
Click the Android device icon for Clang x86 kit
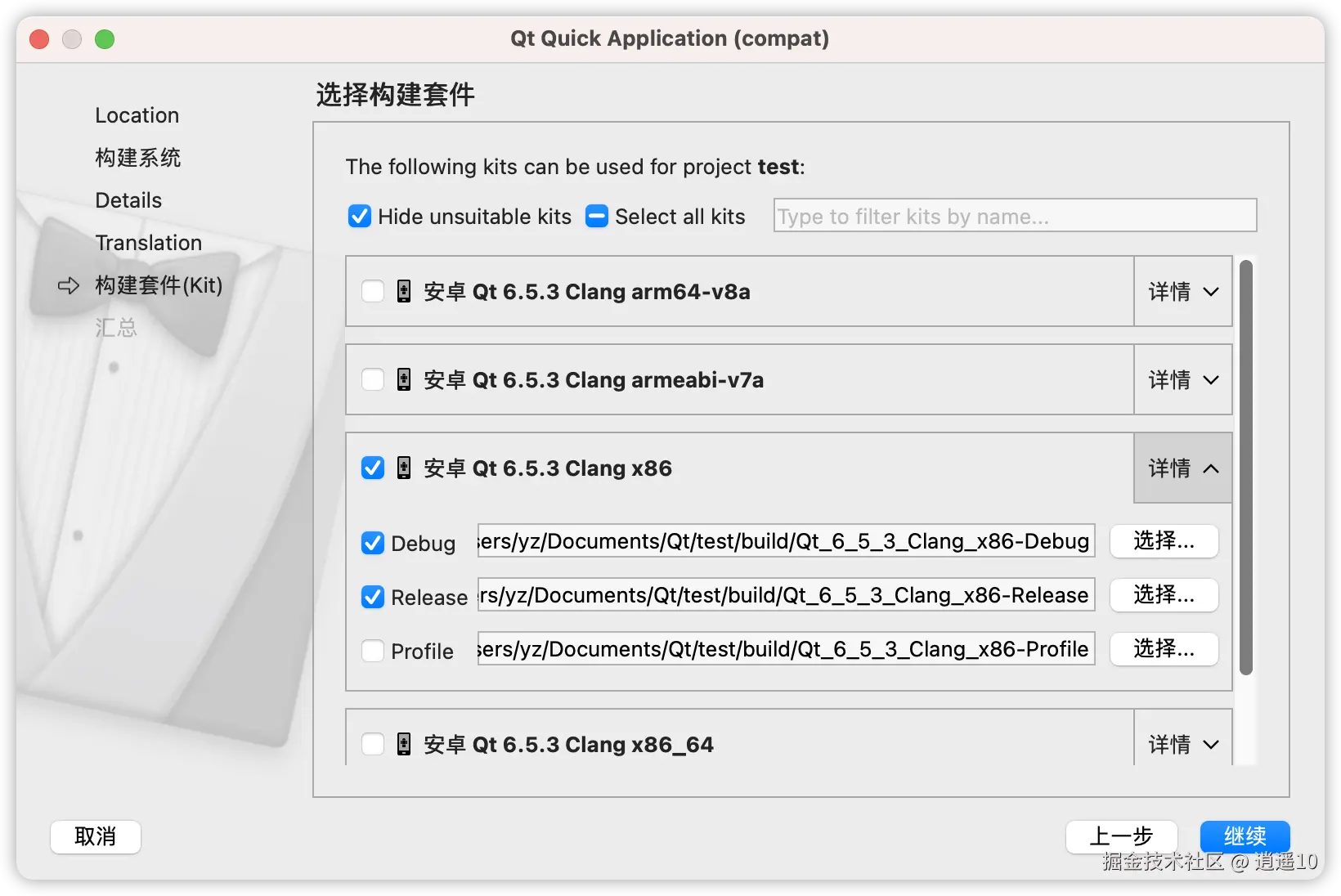click(404, 468)
